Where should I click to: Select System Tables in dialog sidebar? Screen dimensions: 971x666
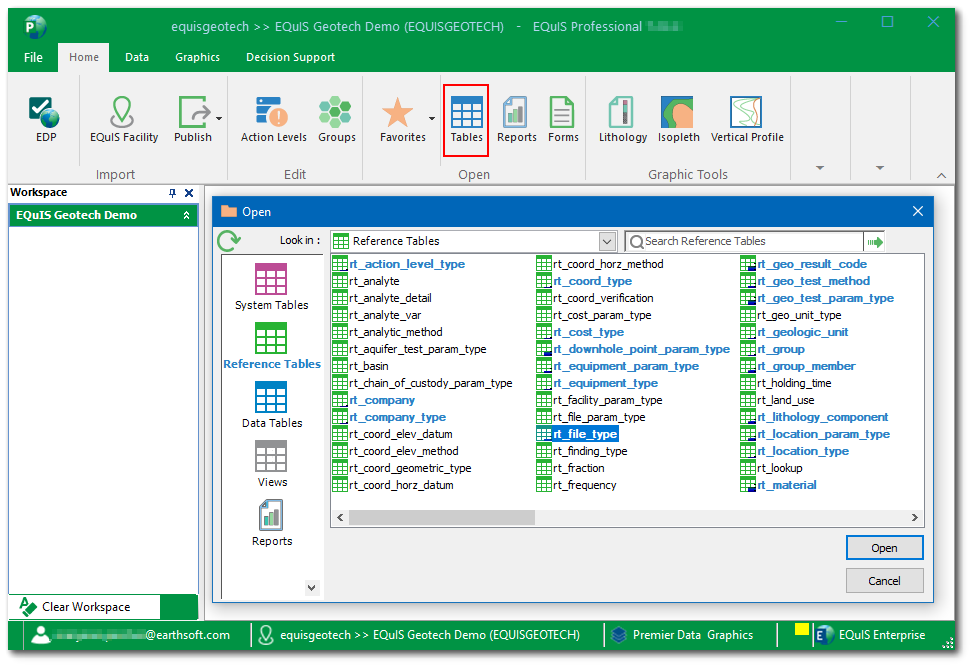271,287
